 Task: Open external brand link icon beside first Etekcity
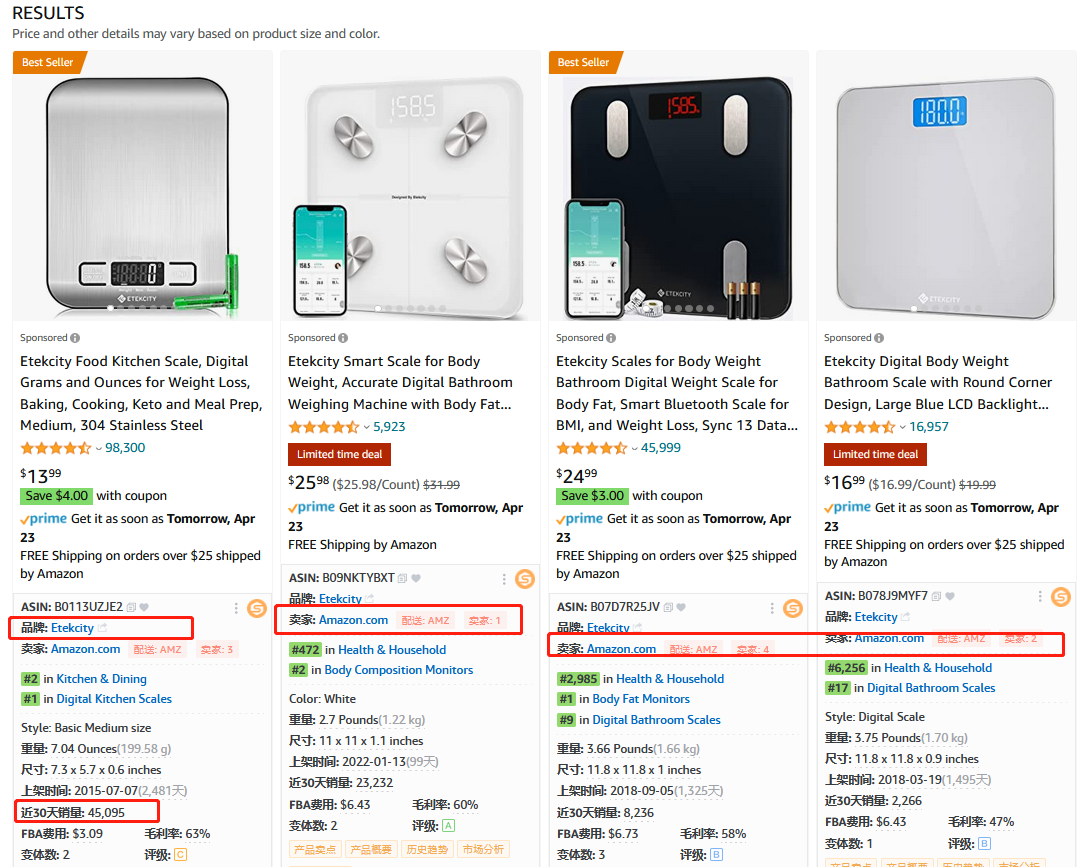click(x=102, y=627)
